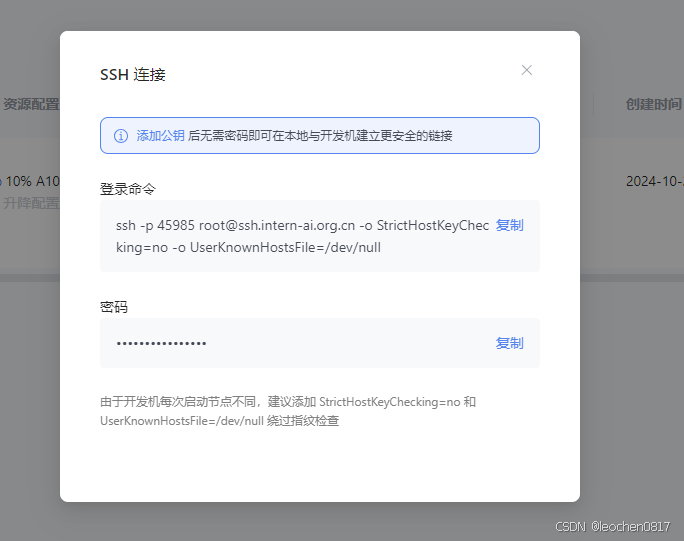Click the 10% A10 resource value
Screen dimensions: 684x541
click(x=31, y=181)
